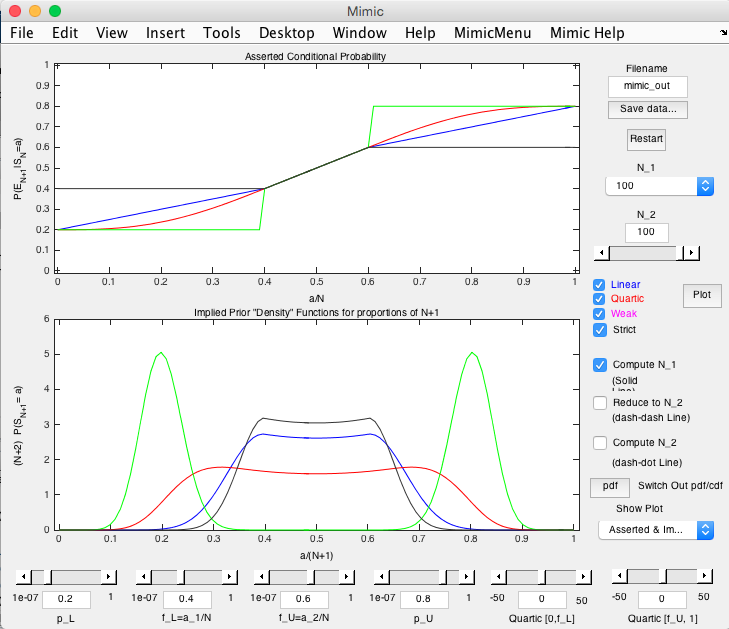
Task: Uncheck the Quartic checkbox
Action: tap(599, 299)
